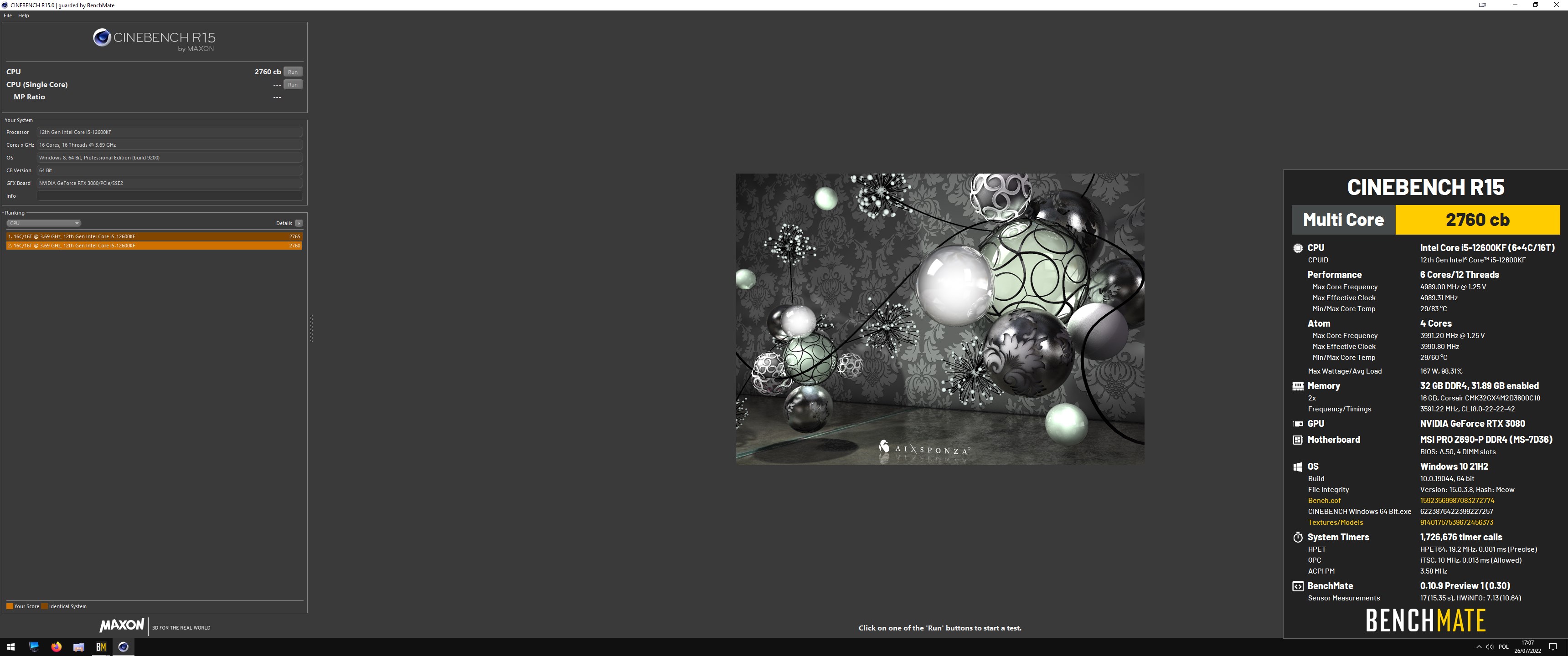The height and width of the screenshot is (656, 1568).
Task: Run the multi-core CPU benchmark
Action: coord(293,72)
